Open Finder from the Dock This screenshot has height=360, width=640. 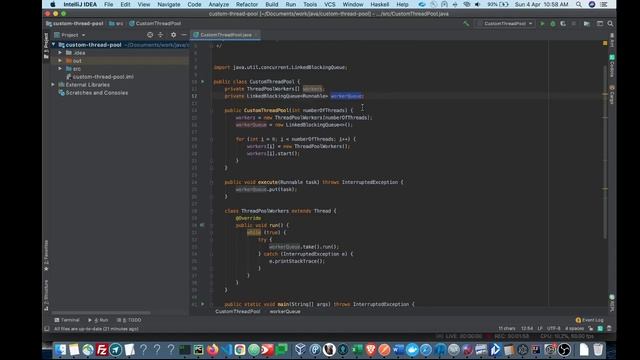(x=60, y=350)
